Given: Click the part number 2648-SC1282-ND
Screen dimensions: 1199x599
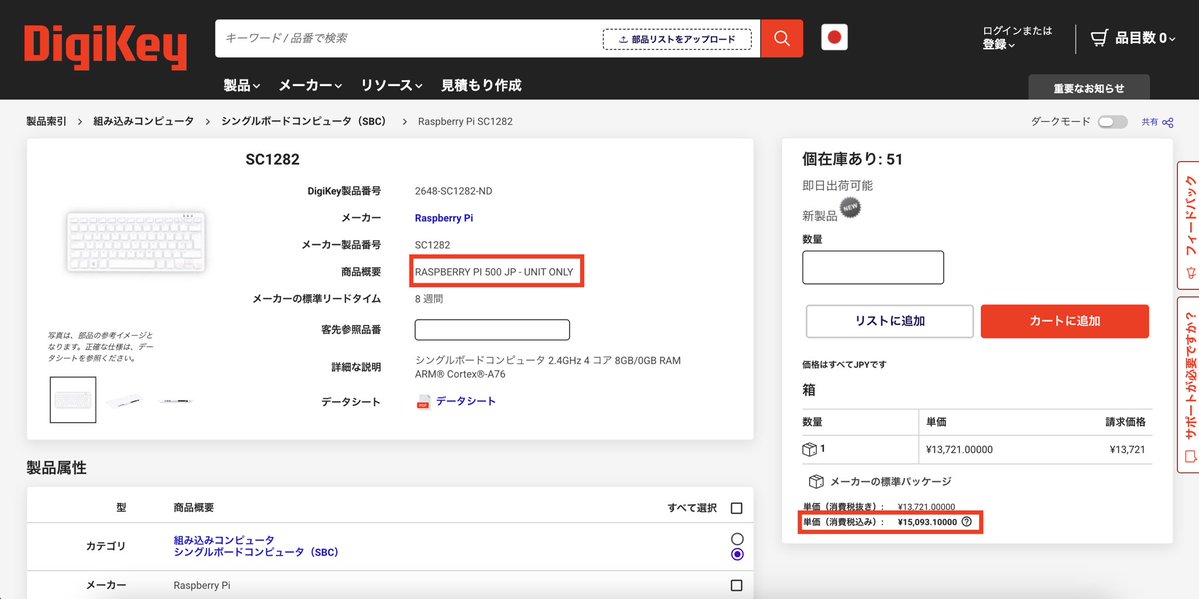Looking at the screenshot, I should (453, 191).
